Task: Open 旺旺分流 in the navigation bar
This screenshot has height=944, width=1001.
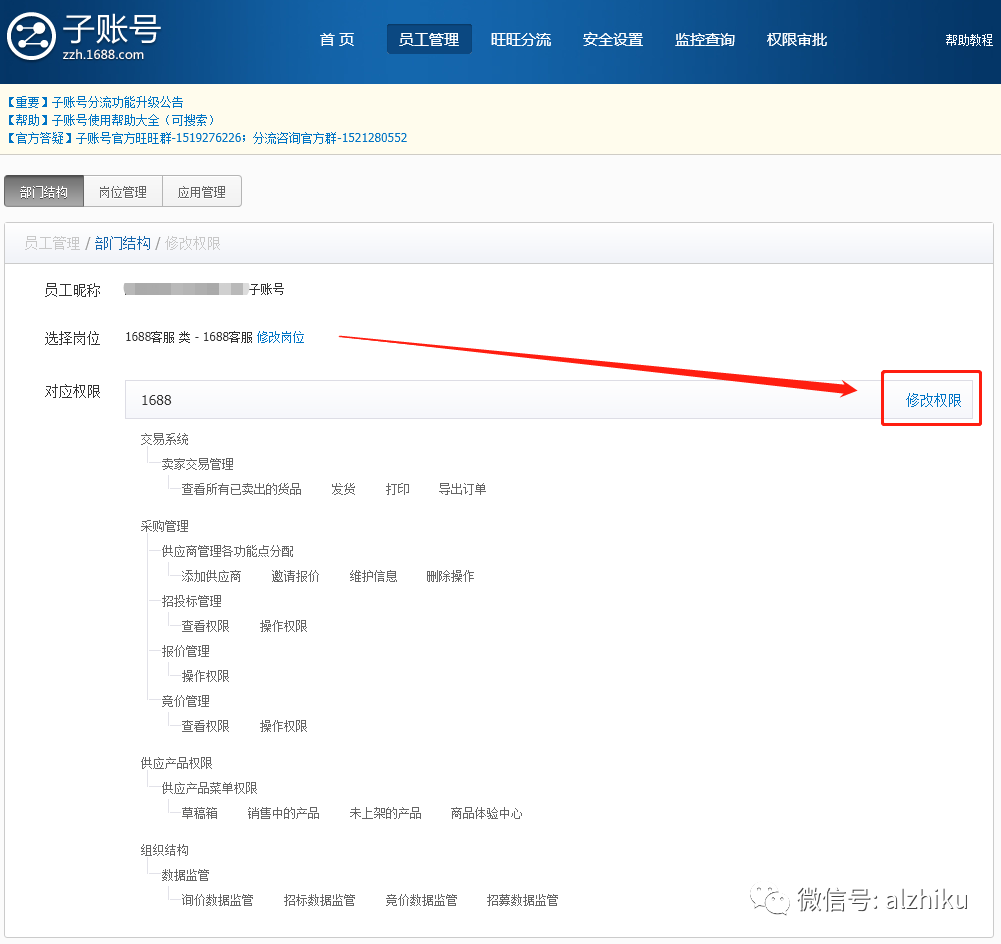Action: pyautogui.click(x=521, y=40)
